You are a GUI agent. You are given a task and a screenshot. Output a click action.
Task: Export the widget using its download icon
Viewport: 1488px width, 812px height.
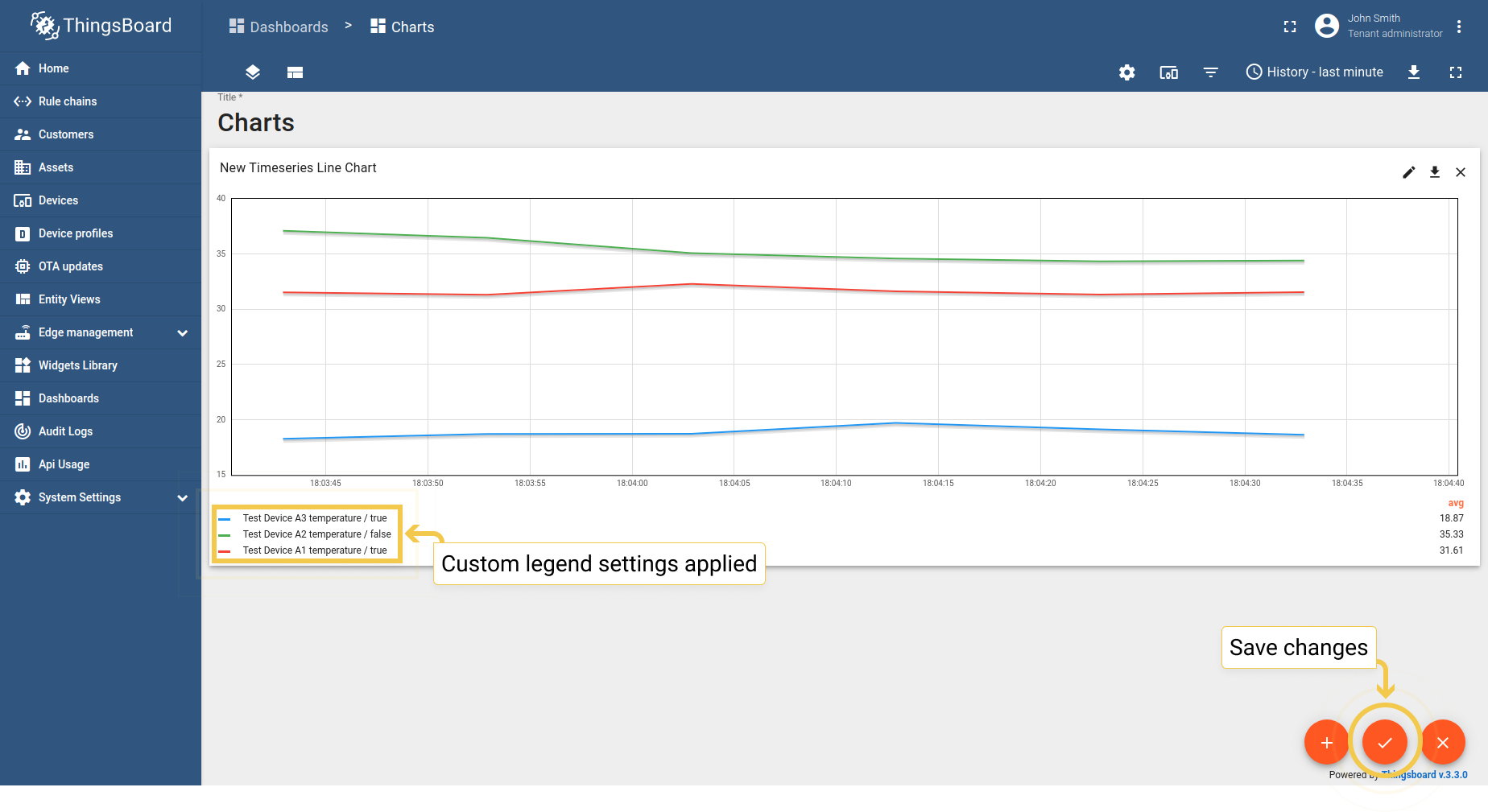(x=1434, y=172)
